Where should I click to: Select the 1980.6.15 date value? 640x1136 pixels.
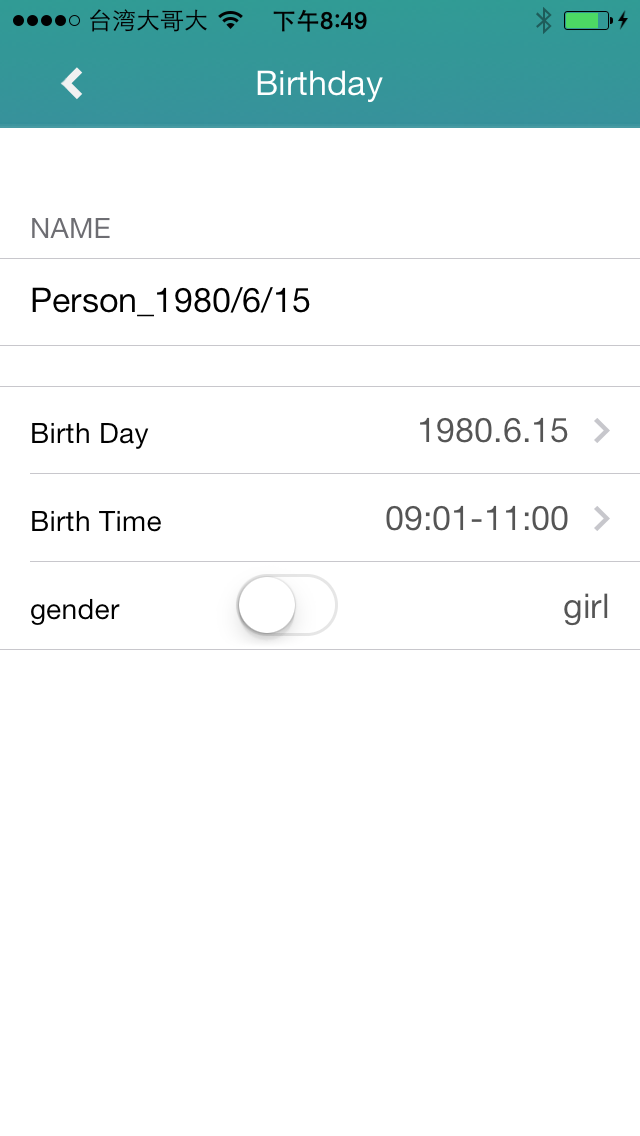click(x=493, y=431)
